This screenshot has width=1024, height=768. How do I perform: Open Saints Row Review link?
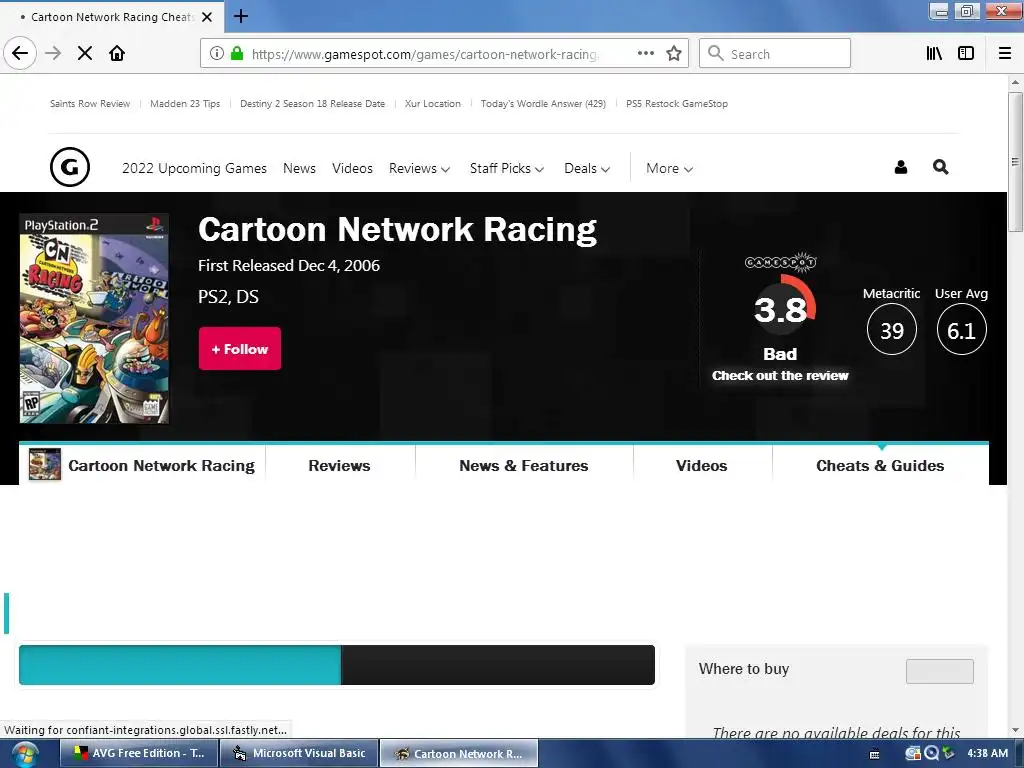tap(90, 103)
